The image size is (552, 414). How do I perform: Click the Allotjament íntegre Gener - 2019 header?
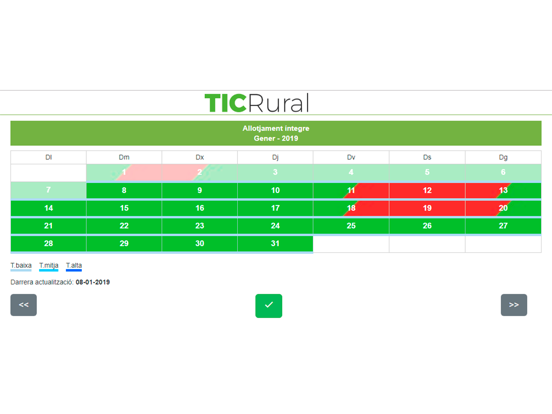click(x=276, y=133)
